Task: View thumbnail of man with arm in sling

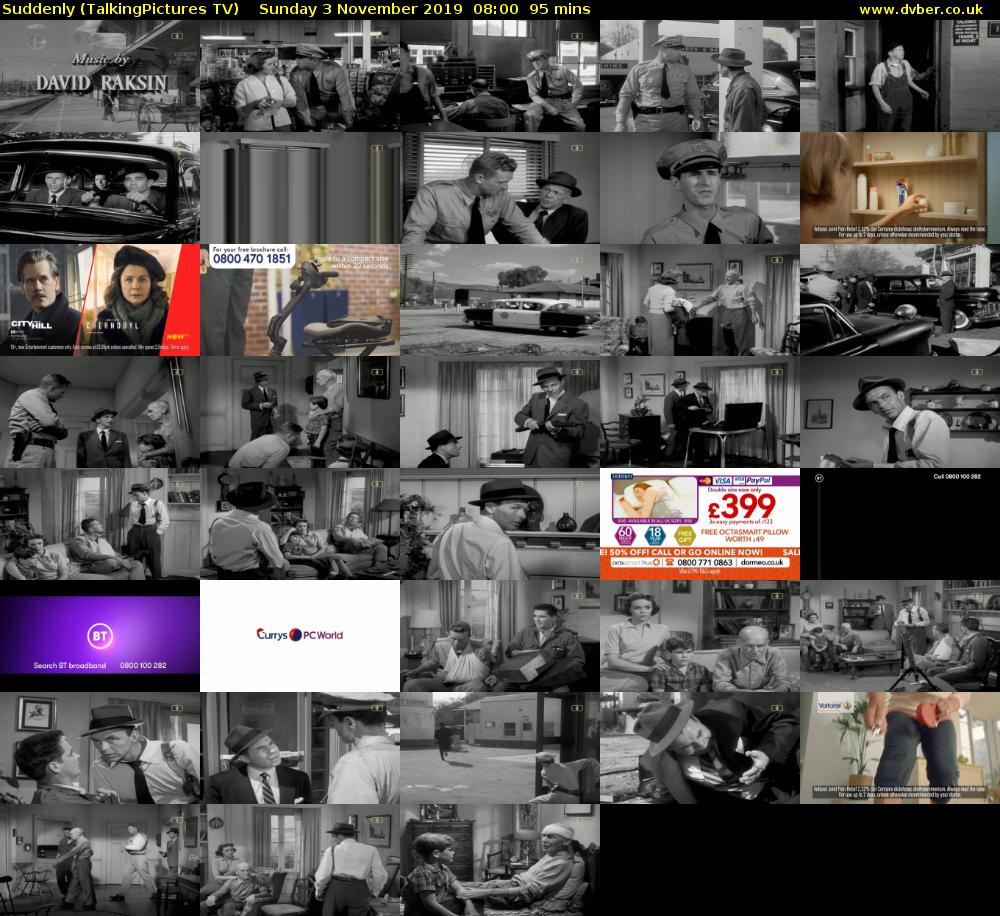Action: tap(500, 636)
